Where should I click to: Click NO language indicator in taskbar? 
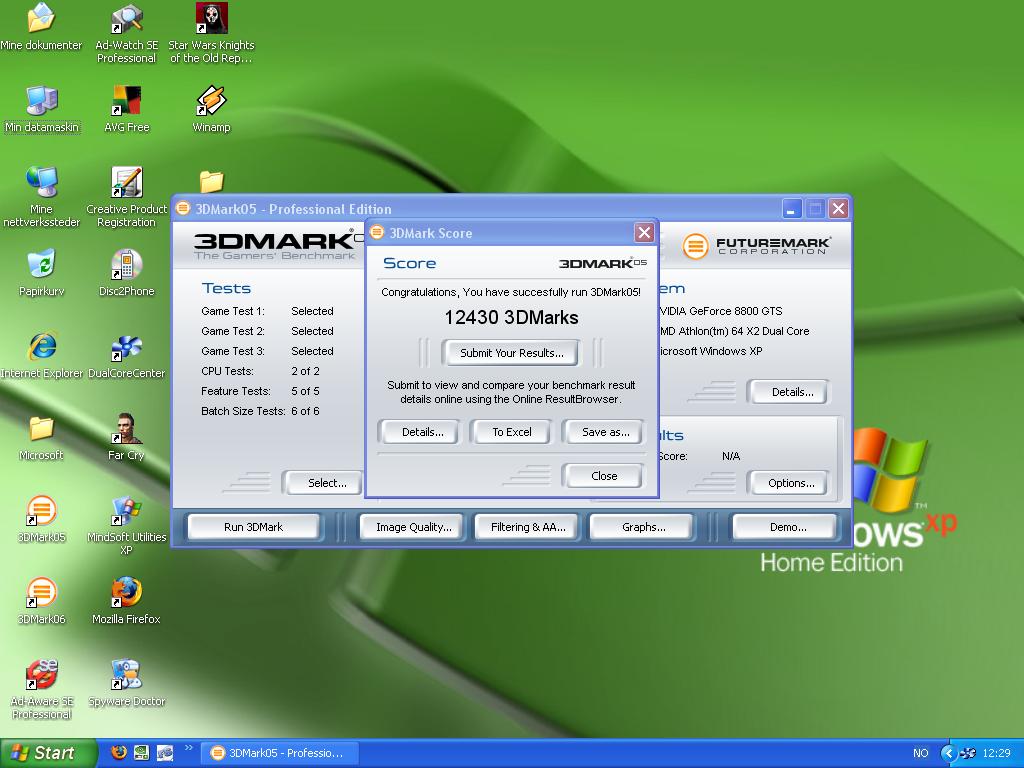click(921, 753)
